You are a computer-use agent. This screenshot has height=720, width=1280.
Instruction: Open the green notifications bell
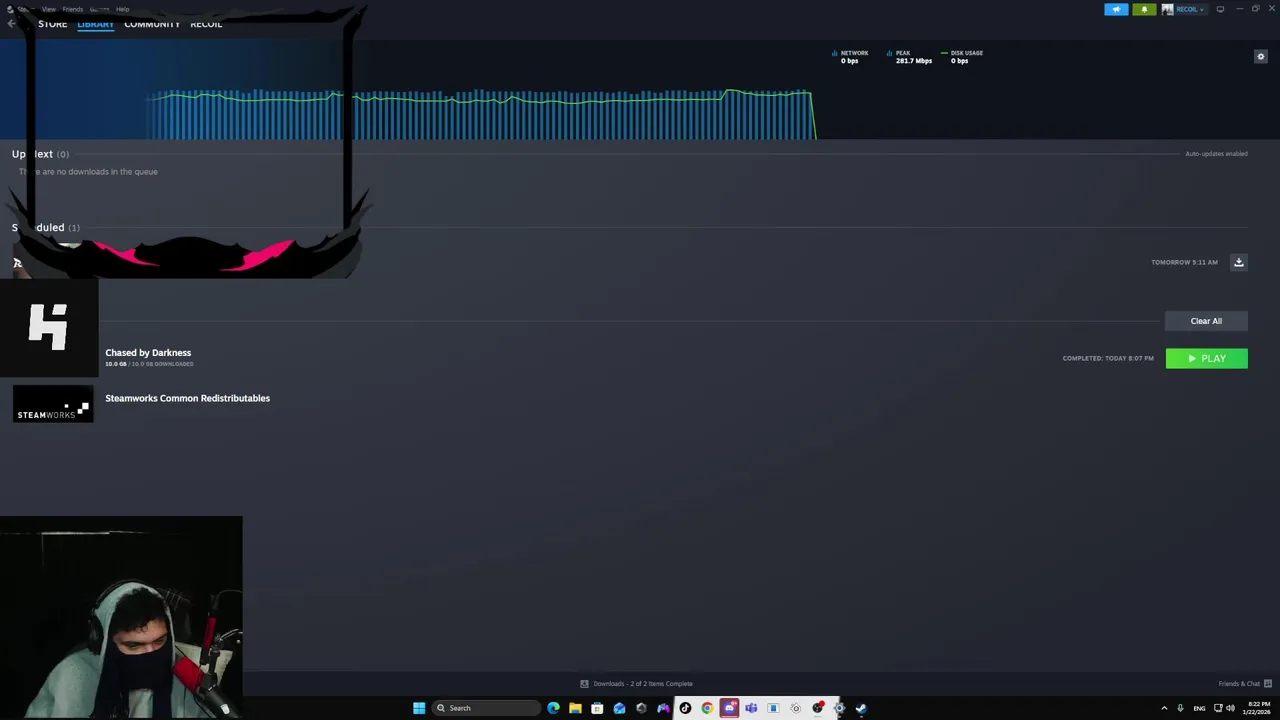(1144, 9)
